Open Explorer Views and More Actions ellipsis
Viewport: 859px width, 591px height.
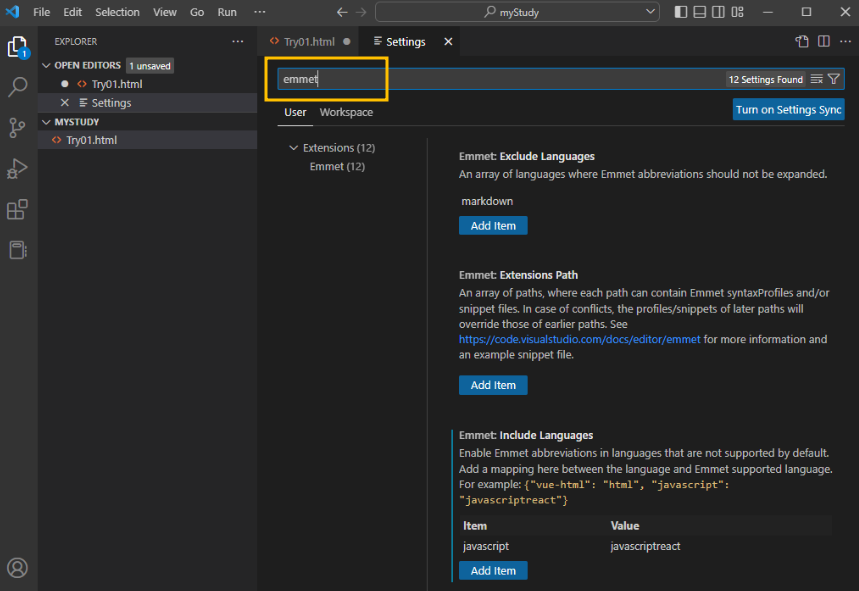(238, 42)
